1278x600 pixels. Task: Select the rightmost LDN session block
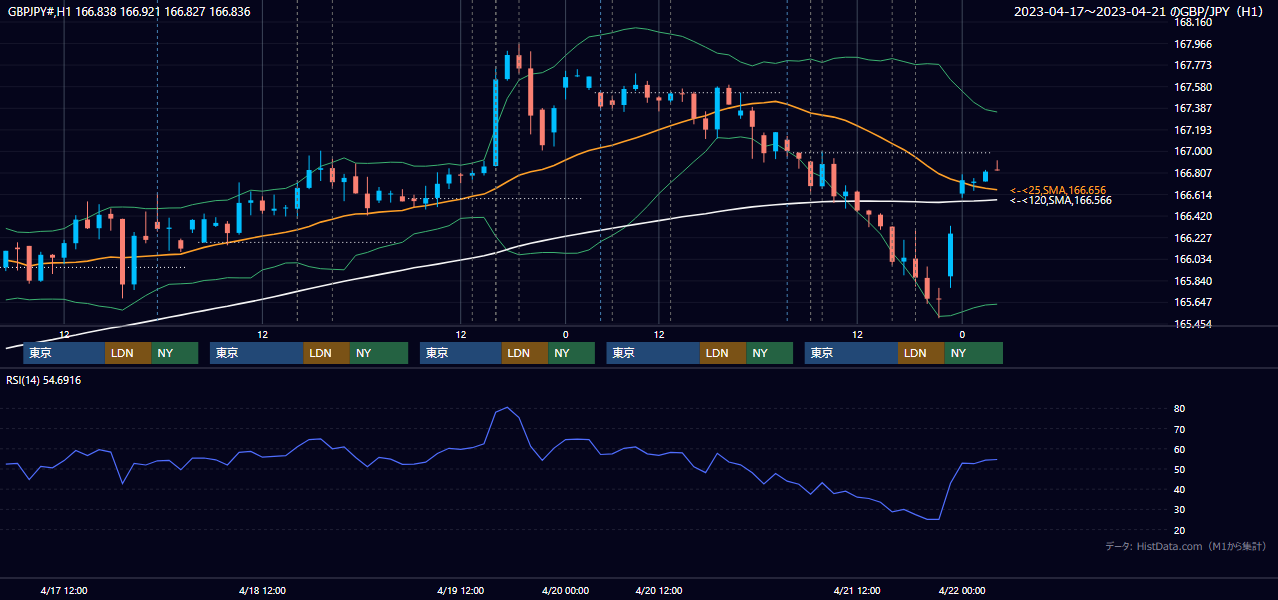click(x=921, y=353)
